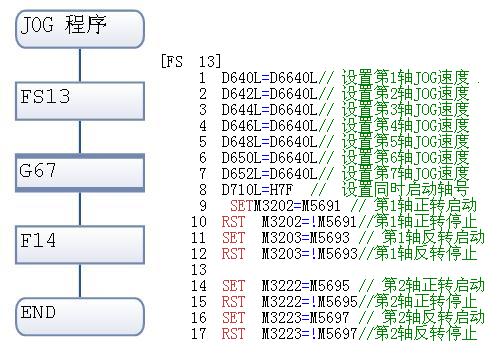
Task: Click the [FS 13] program header
Action: click(191, 61)
